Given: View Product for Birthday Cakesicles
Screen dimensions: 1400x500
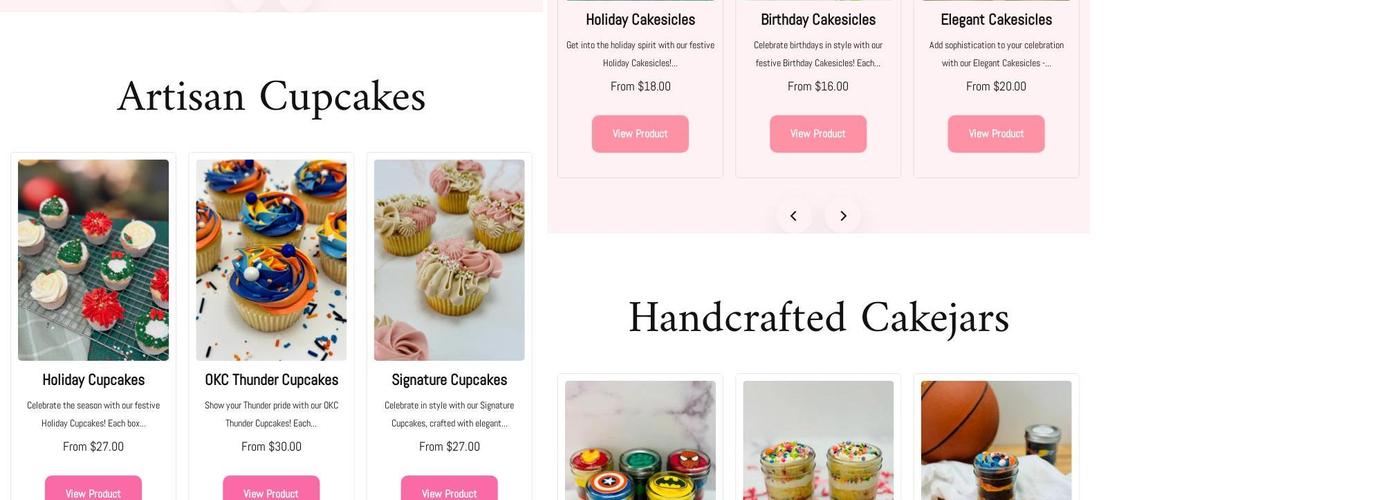Looking at the screenshot, I should tap(818, 134).
